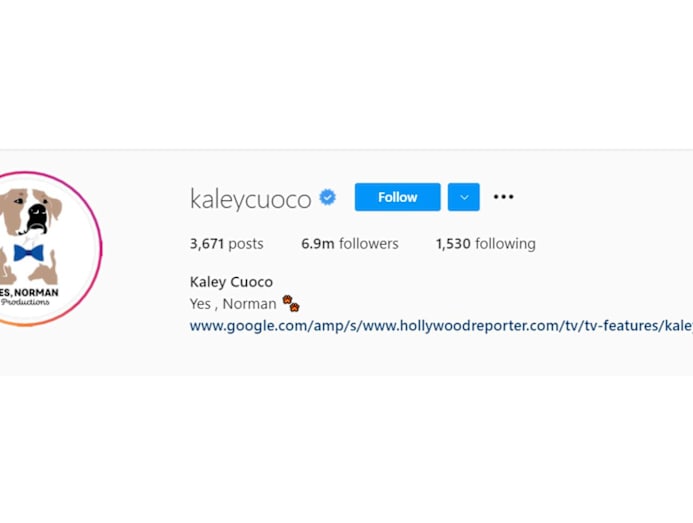This screenshot has width=693, height=523.
Task: Click the blue bow tie in the logo
Action: (x=29, y=252)
